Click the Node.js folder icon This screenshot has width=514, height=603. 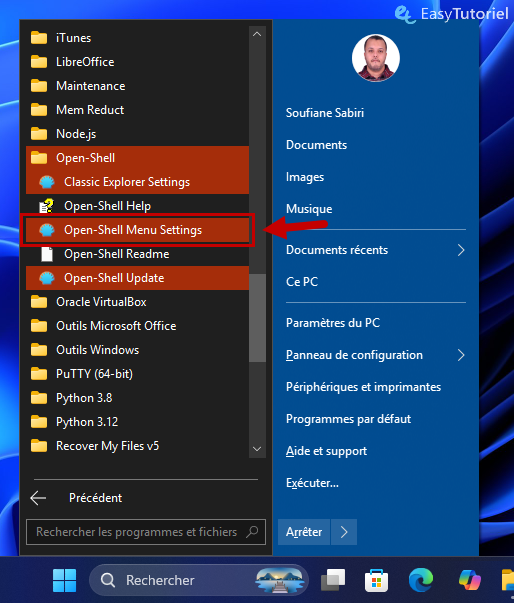click(39, 134)
